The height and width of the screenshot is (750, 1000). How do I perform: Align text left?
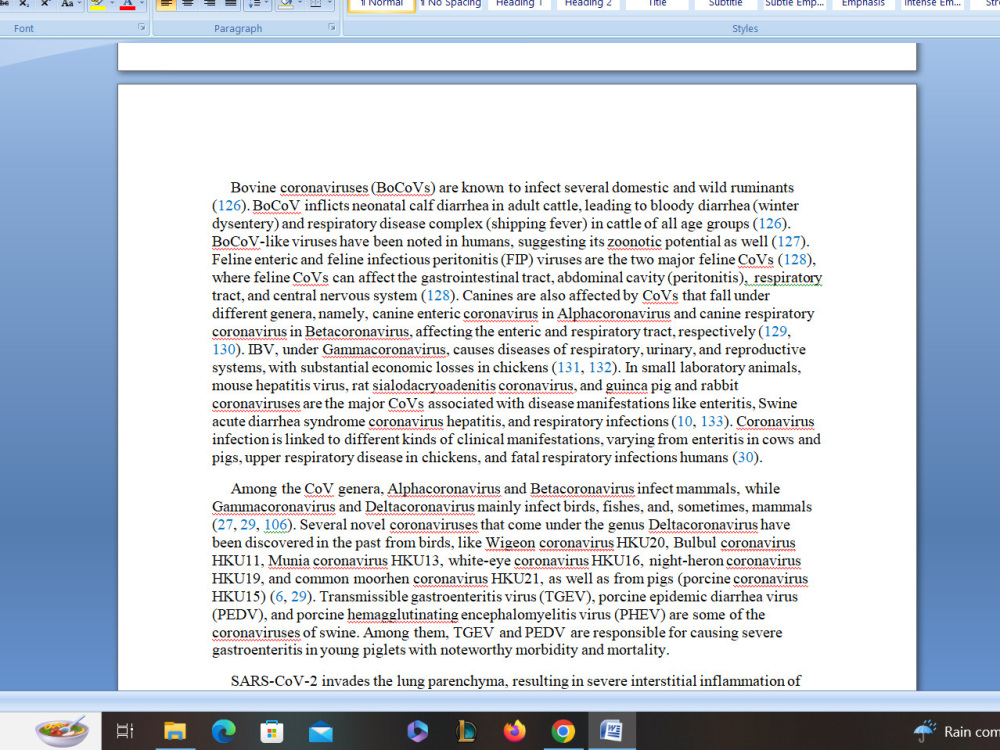(x=166, y=4)
